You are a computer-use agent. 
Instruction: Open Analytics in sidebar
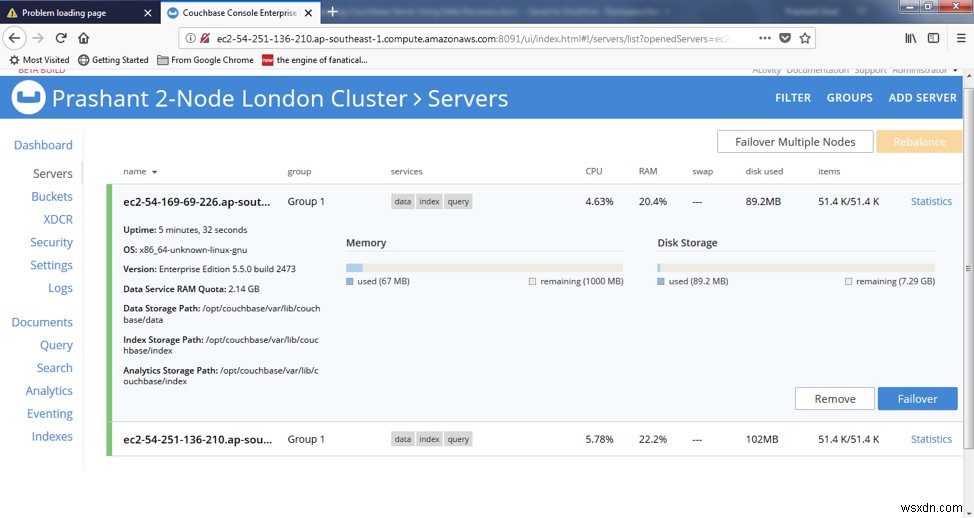[x=49, y=391]
